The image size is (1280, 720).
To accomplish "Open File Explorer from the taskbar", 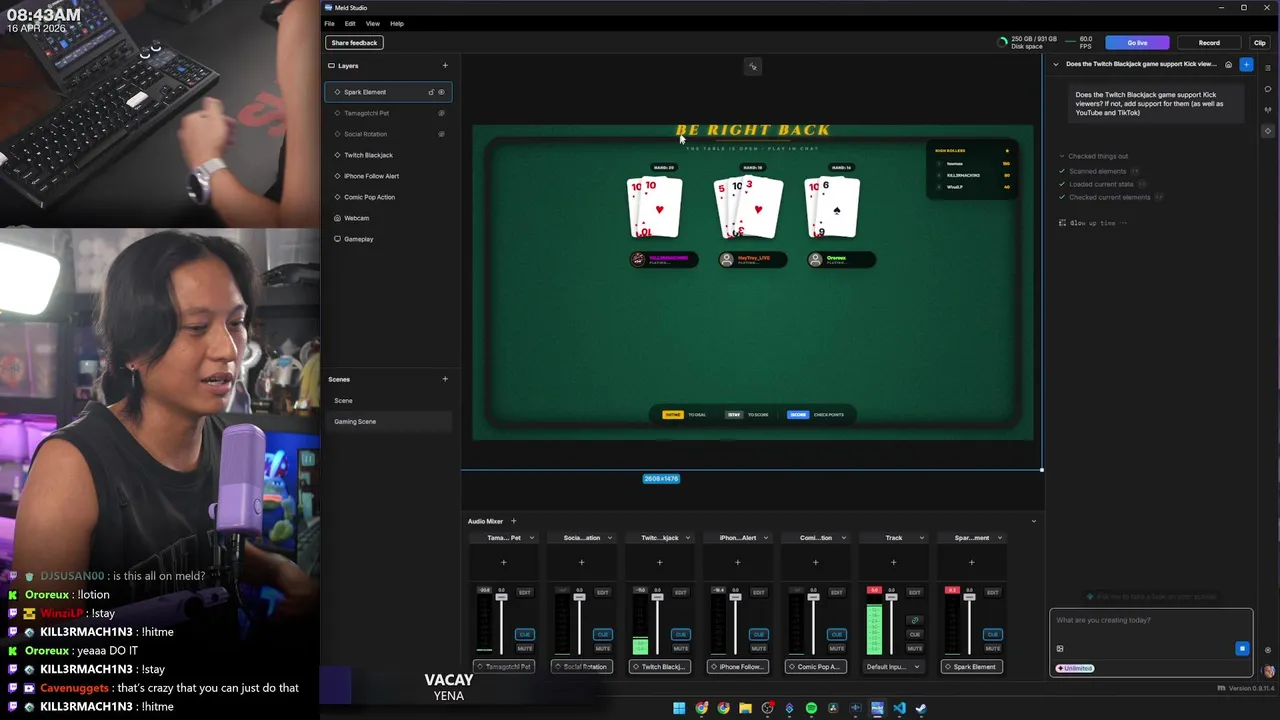I will (x=745, y=708).
